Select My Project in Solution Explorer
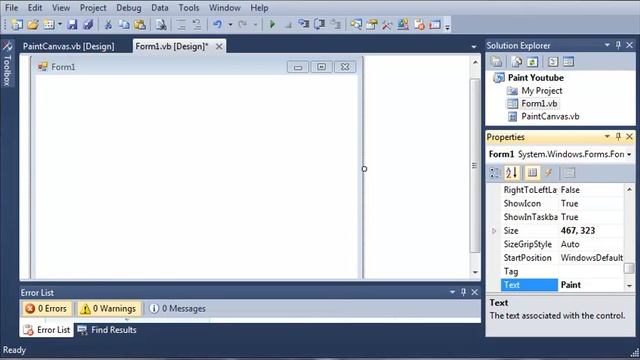The image size is (640, 360). 542,91
